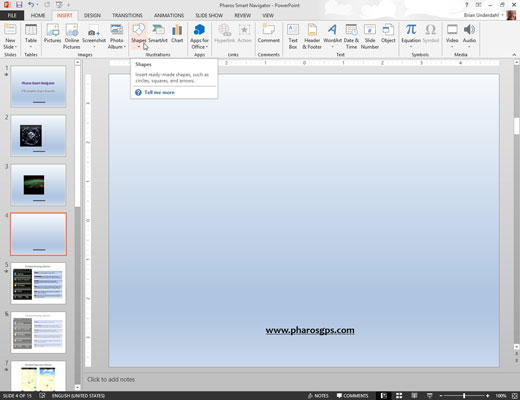The image size is (520, 400).
Task: Toggle the Notes pane in status bar
Action: (318, 396)
